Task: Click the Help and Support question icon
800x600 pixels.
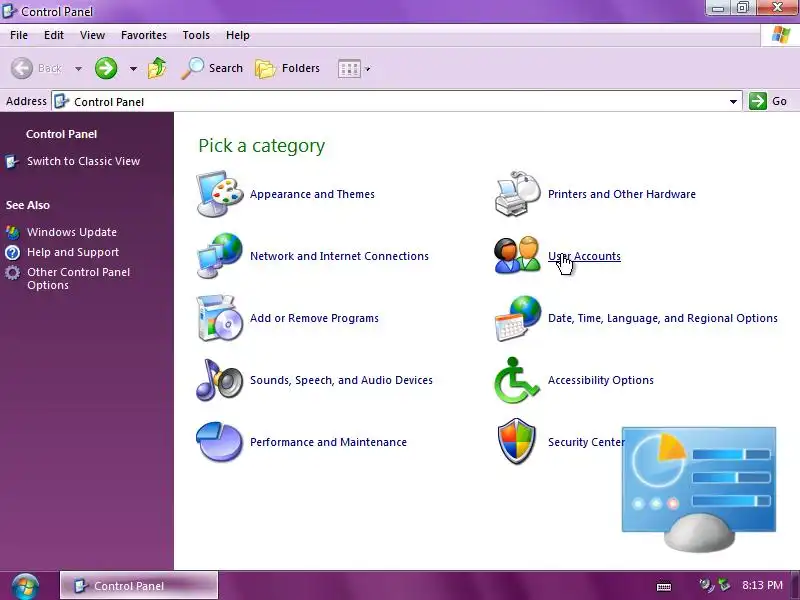Action: 12,252
